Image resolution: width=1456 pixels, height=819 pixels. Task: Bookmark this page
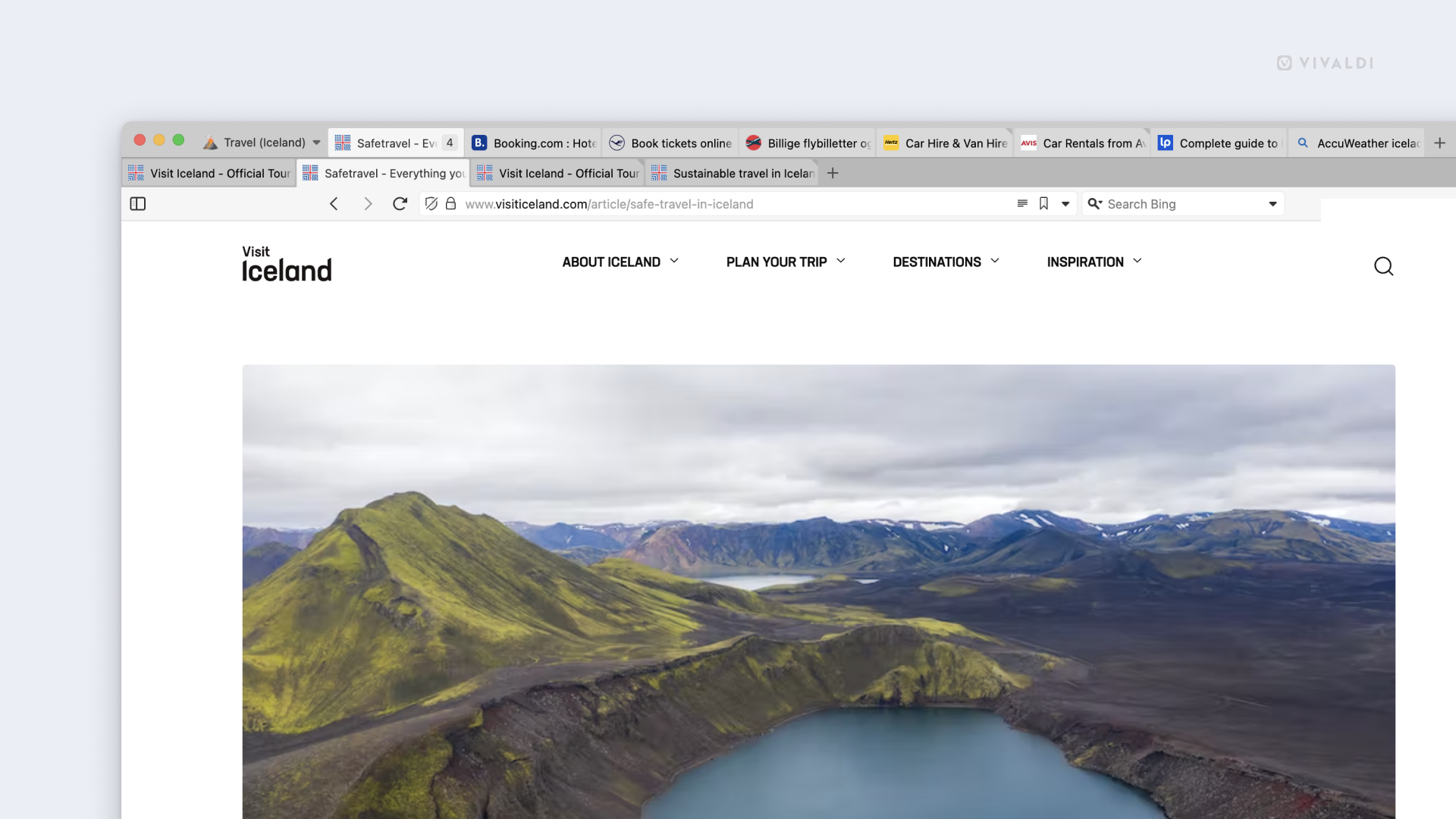coord(1043,203)
